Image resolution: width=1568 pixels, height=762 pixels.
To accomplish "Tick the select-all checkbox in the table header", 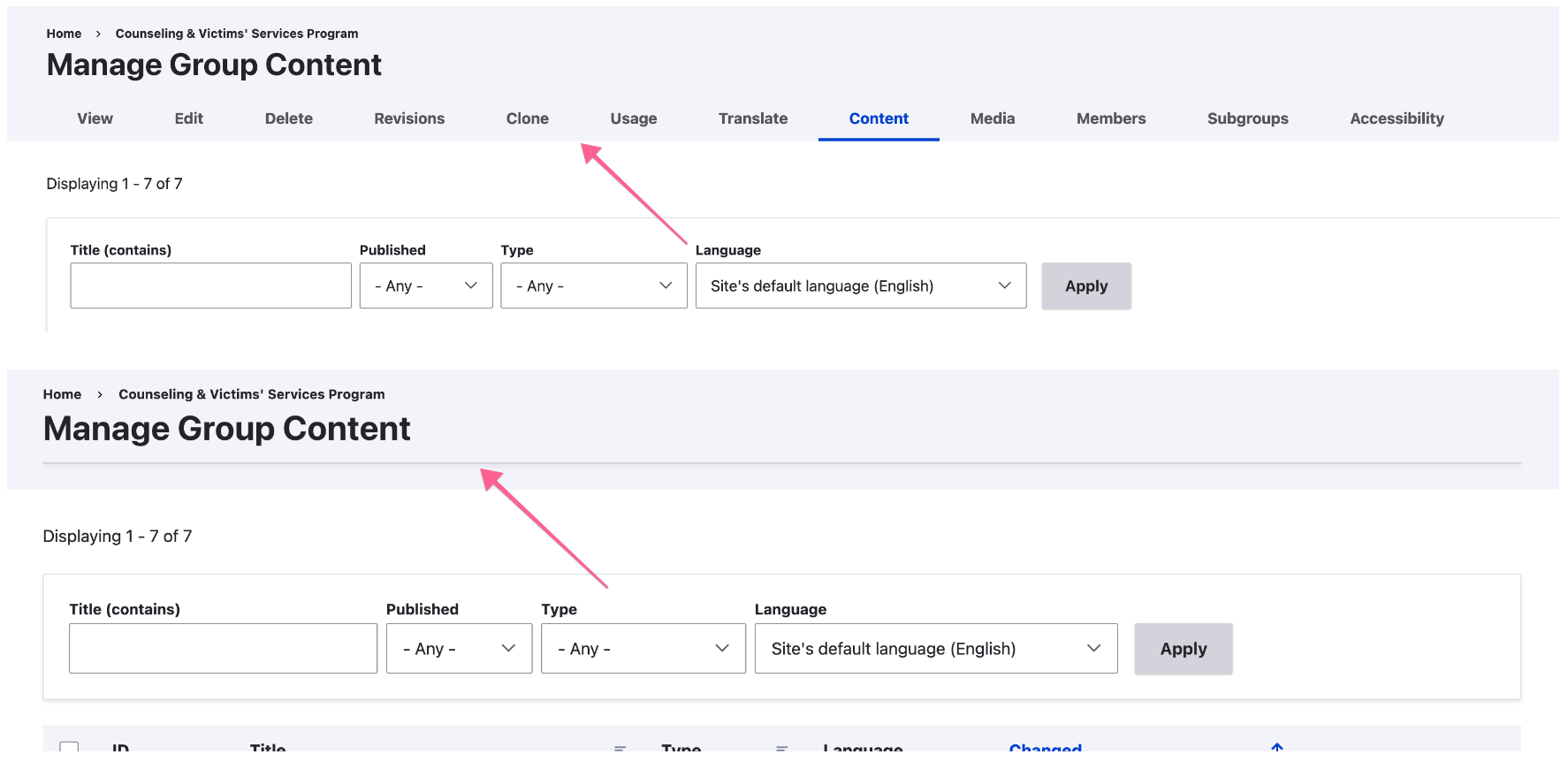I will pos(69,749).
